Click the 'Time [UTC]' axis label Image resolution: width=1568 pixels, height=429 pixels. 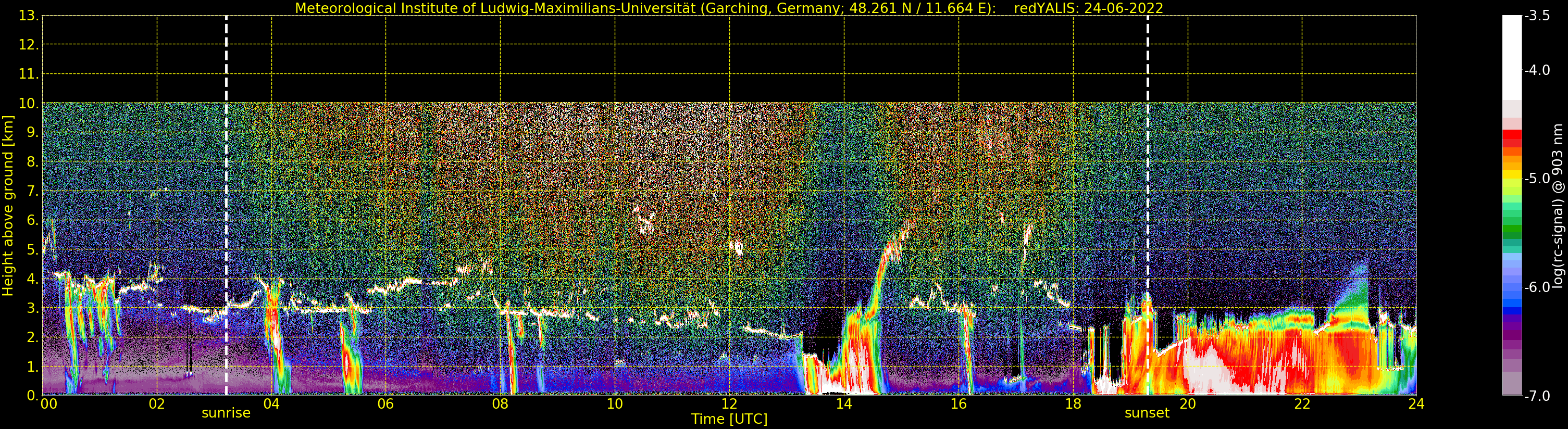click(729, 419)
